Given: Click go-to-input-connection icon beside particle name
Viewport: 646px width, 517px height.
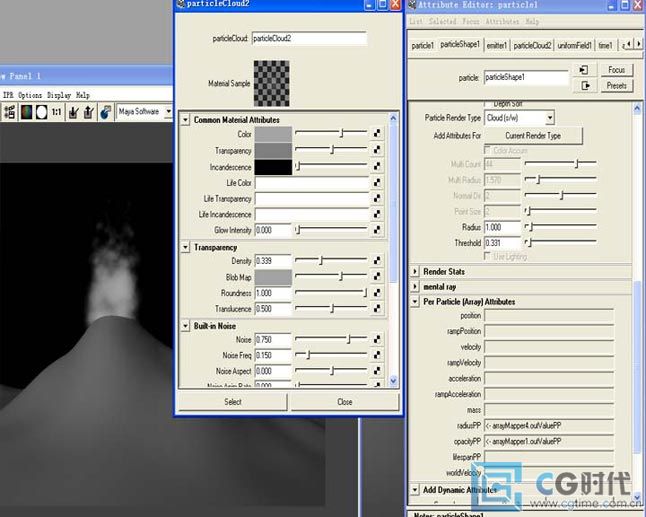Looking at the screenshot, I should (x=584, y=70).
